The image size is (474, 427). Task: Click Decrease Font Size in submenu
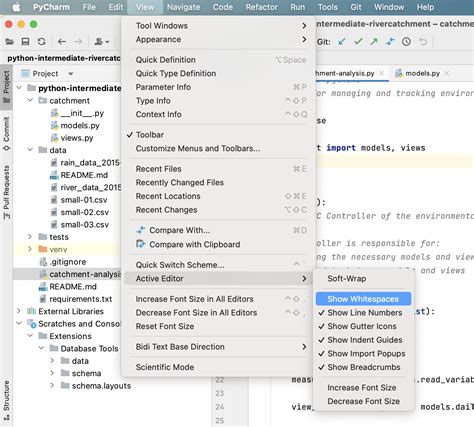(363, 401)
